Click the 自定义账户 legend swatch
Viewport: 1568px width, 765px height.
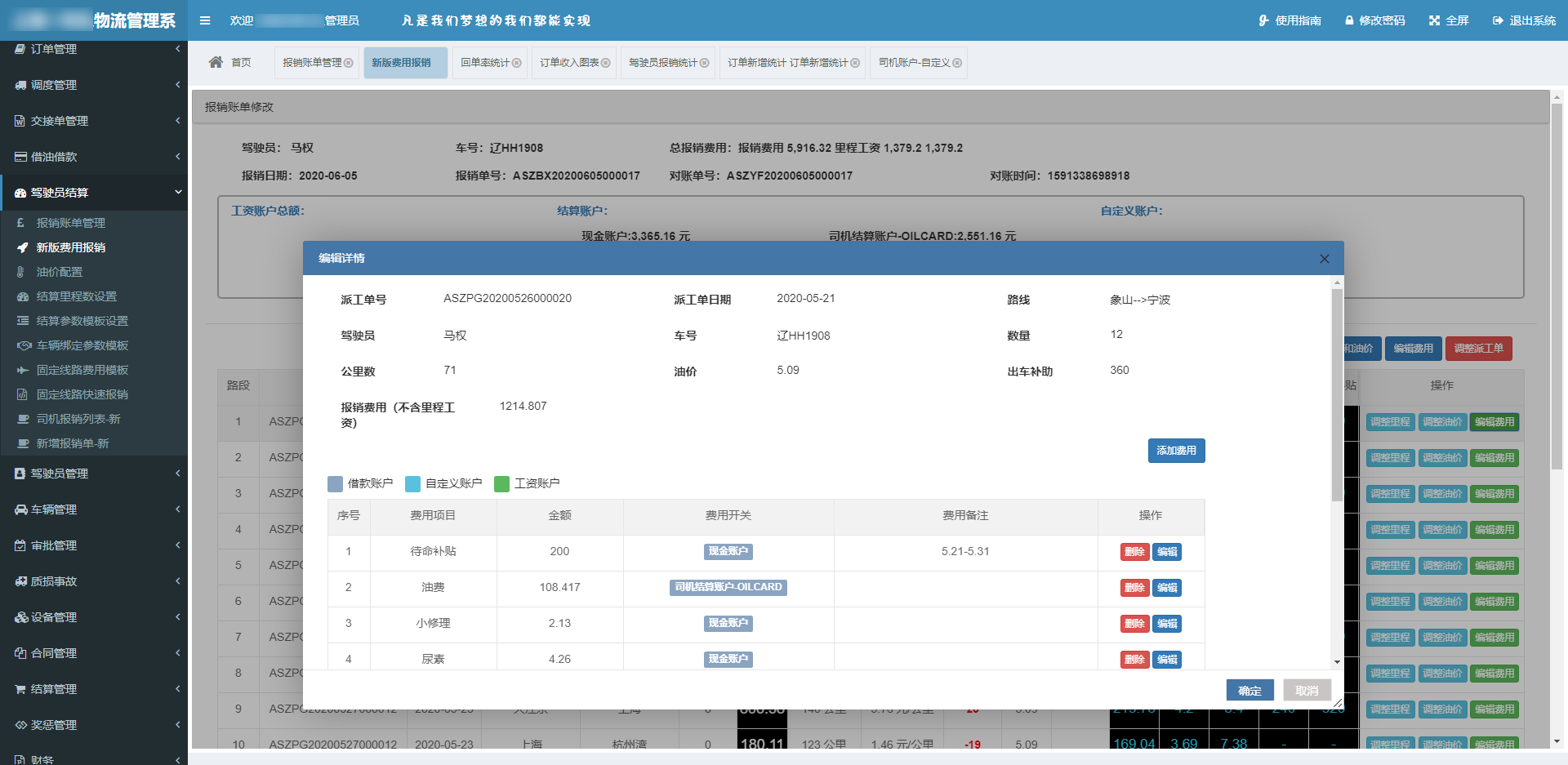tap(412, 484)
